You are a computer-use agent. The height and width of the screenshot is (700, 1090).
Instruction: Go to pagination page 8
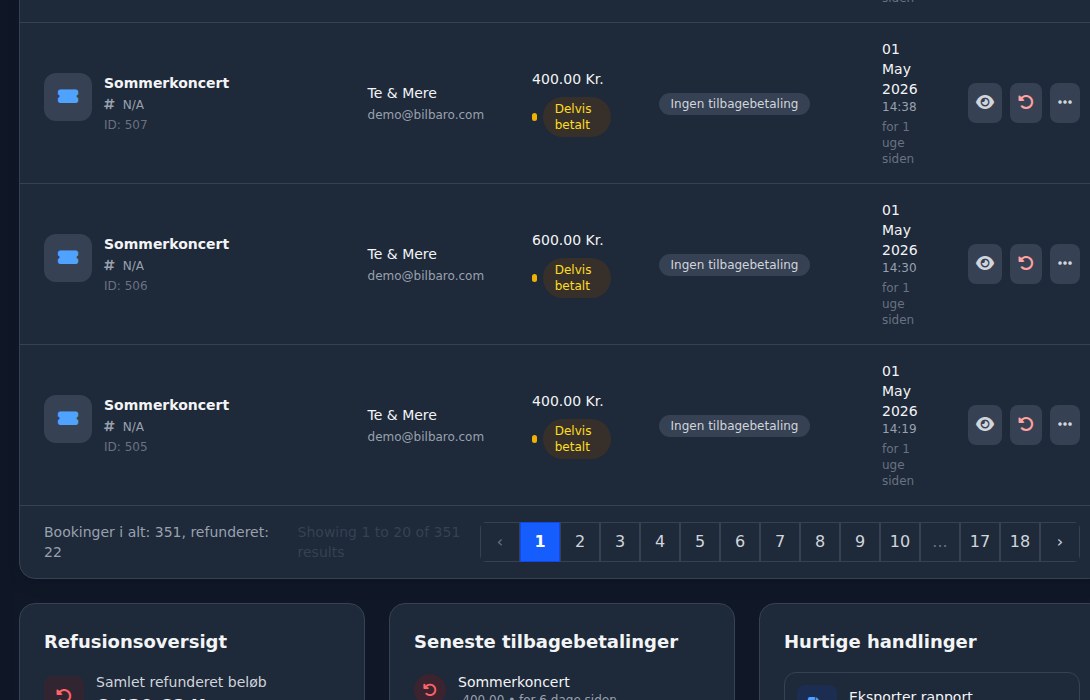pyautogui.click(x=820, y=542)
